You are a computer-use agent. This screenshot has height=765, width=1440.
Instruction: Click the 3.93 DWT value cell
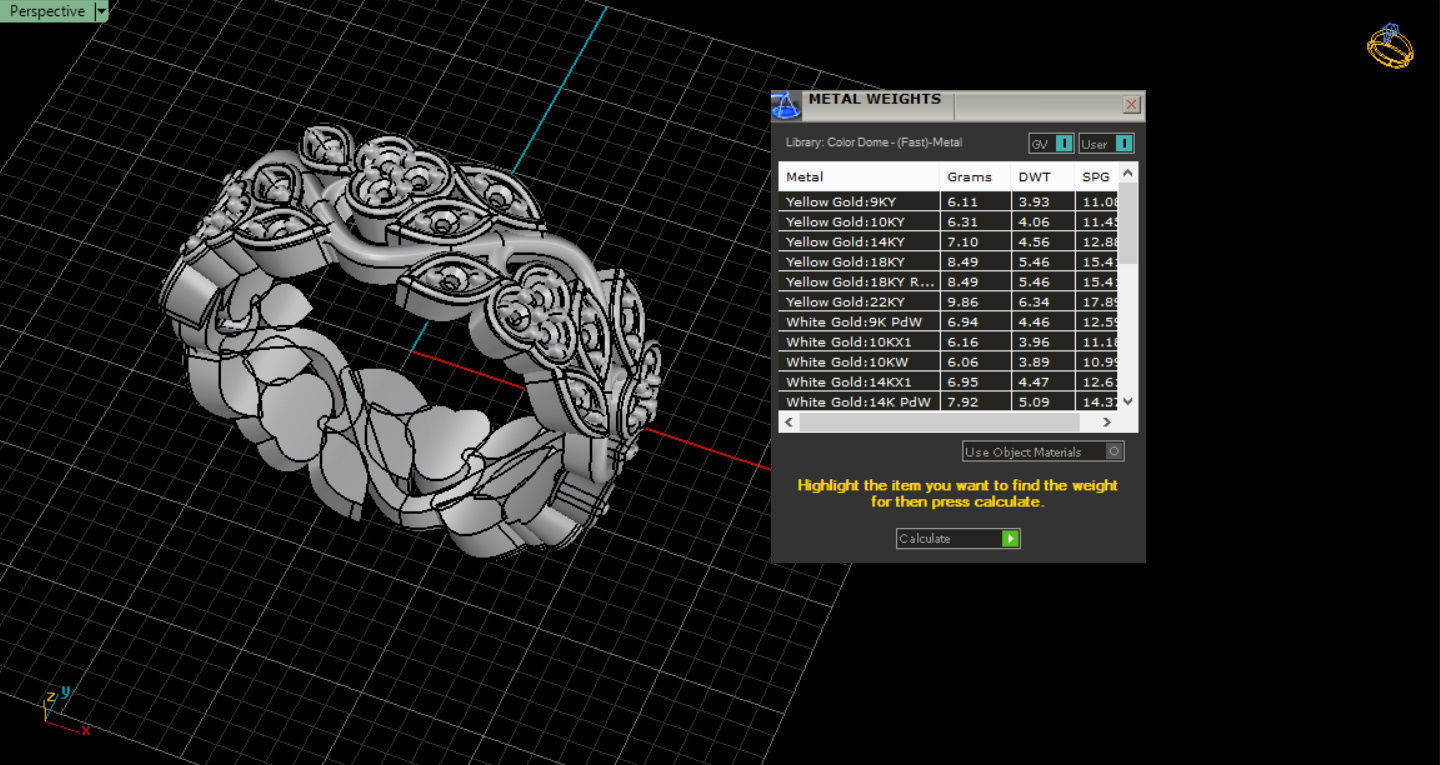click(x=1042, y=202)
